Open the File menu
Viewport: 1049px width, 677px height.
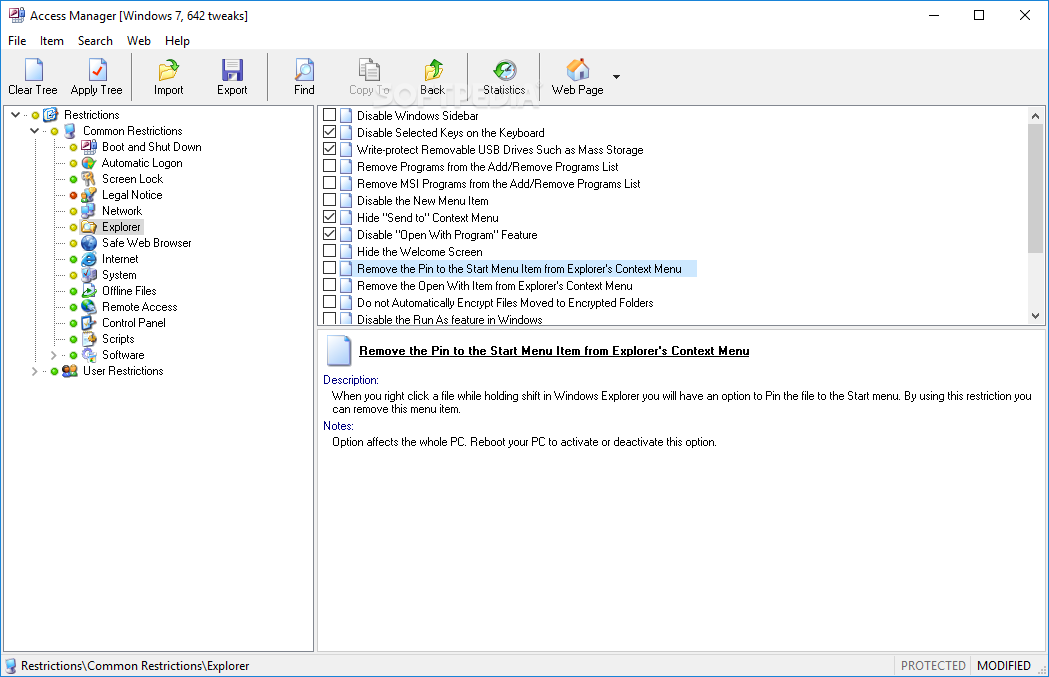click(x=17, y=41)
